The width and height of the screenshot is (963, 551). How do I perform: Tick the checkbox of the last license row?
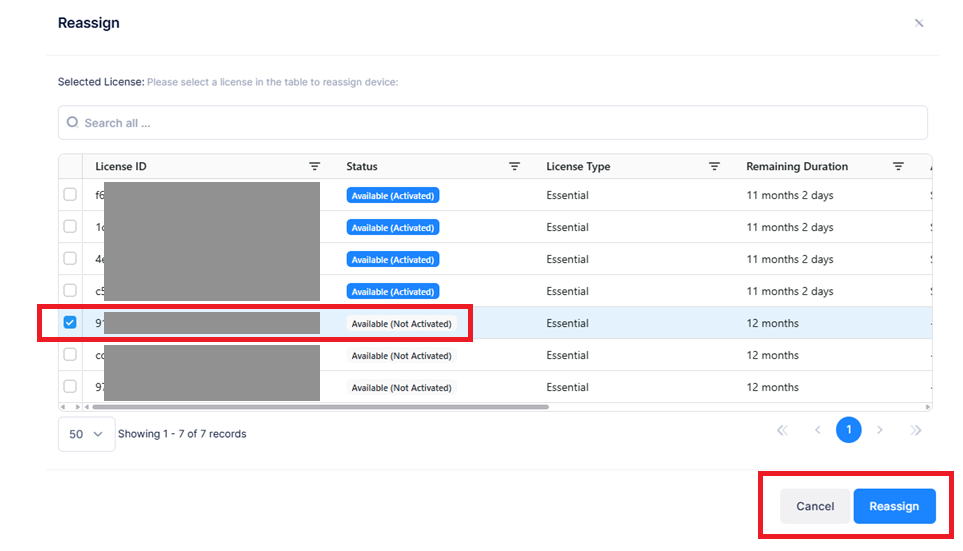click(x=70, y=387)
